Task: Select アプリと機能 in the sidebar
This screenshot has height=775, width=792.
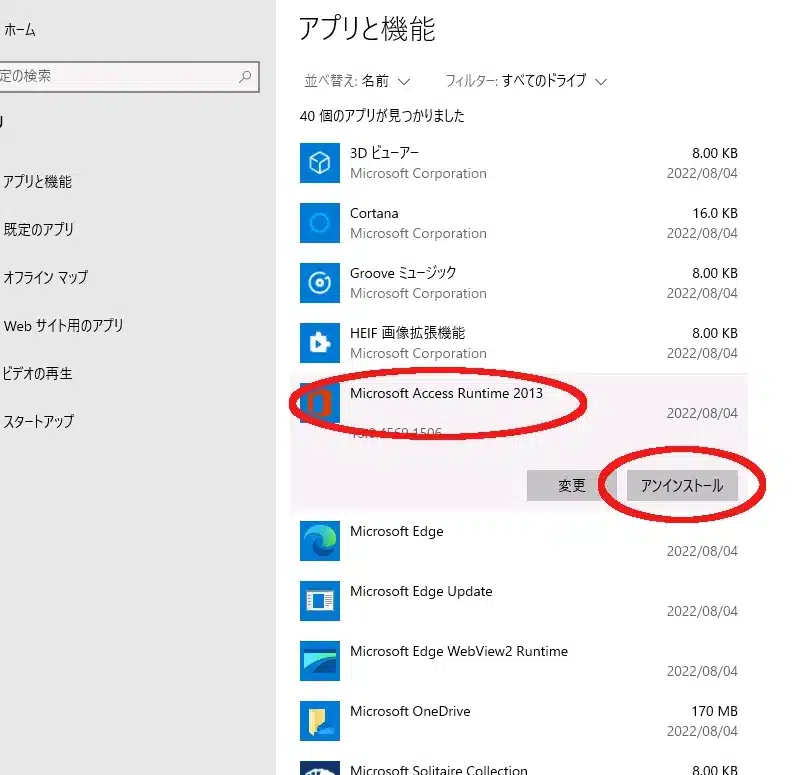Action: point(38,182)
